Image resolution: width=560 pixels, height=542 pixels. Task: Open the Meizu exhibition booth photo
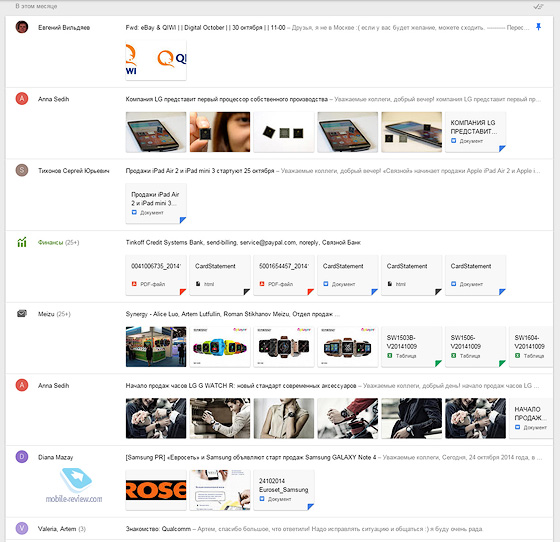(x=156, y=347)
